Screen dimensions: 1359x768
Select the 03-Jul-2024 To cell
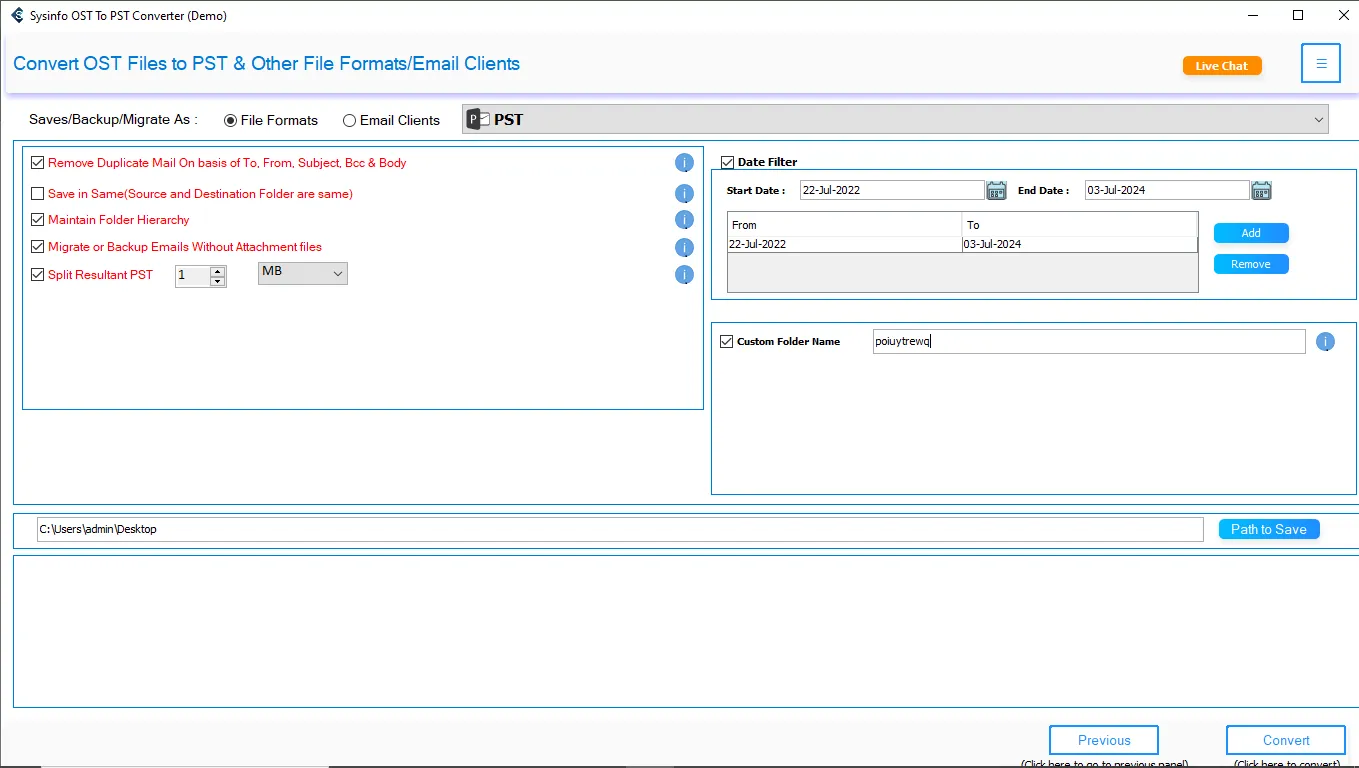[1080, 244]
